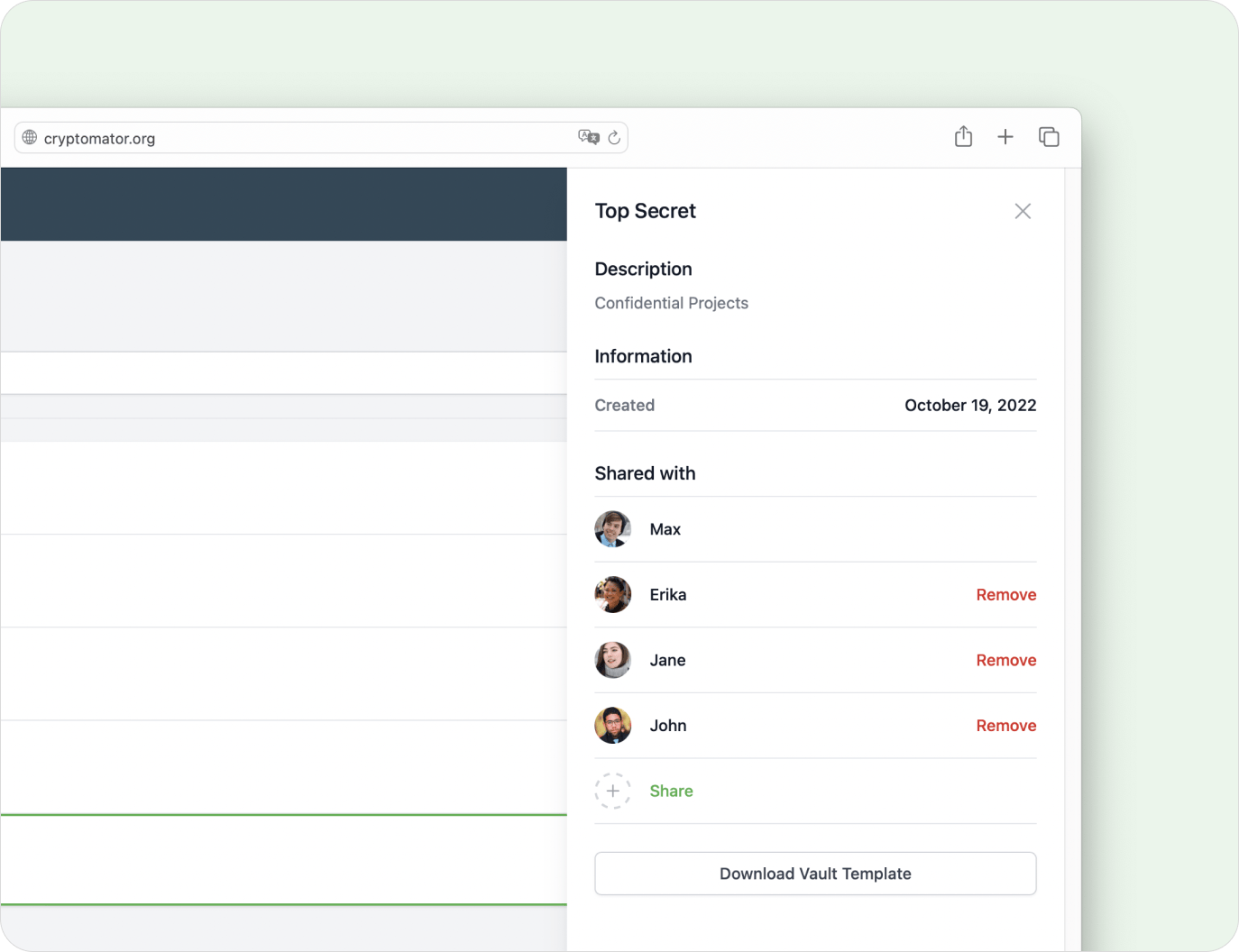The width and height of the screenshot is (1239, 952).
Task: Click the green Share link
Action: [671, 791]
